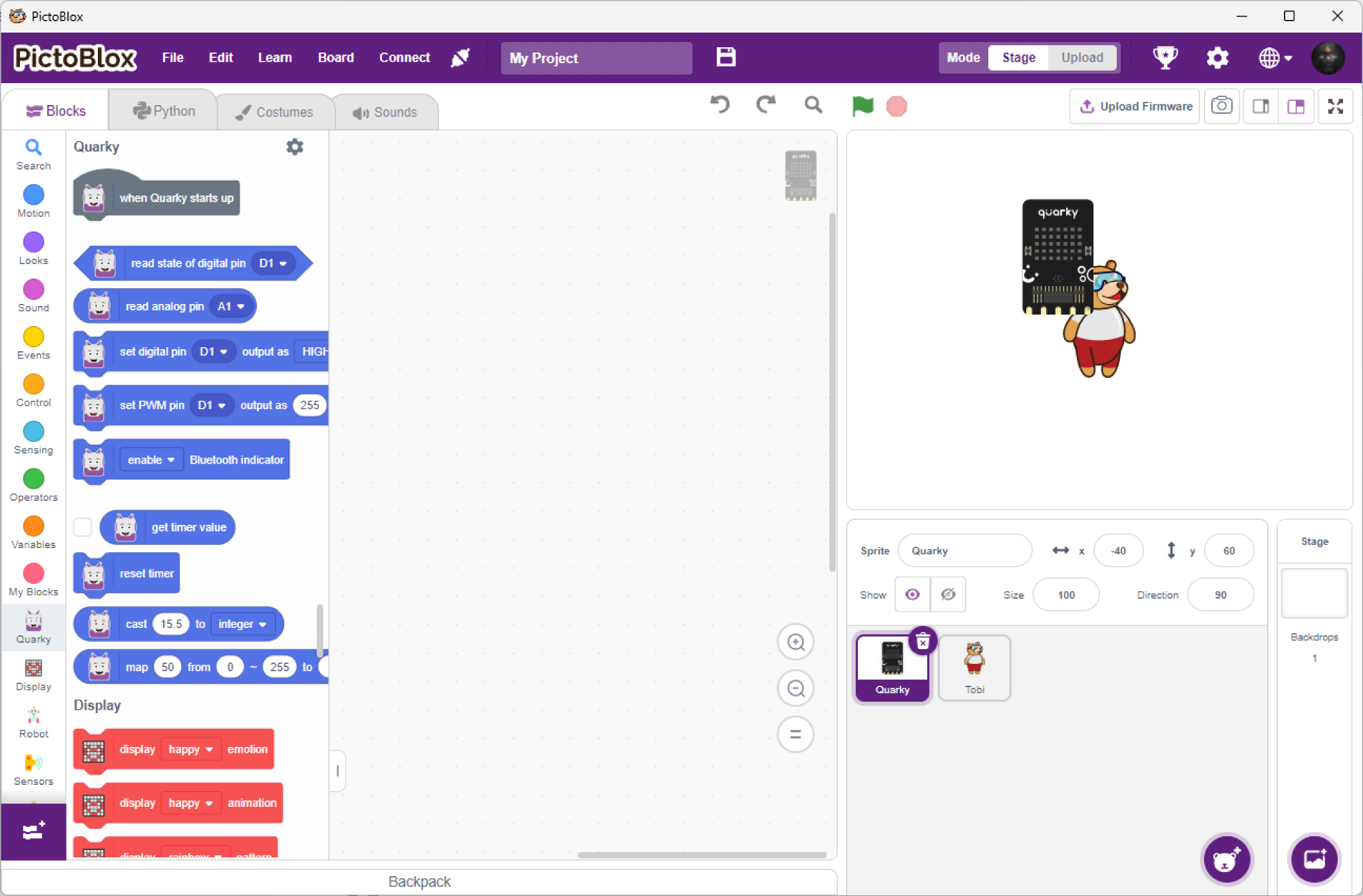Switch to the Costumes tab
This screenshot has width=1363, height=896.
click(274, 112)
